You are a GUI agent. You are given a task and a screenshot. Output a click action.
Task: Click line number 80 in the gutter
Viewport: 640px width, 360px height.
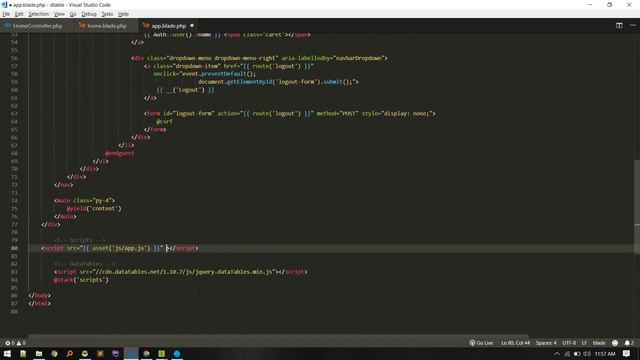tap(14, 248)
